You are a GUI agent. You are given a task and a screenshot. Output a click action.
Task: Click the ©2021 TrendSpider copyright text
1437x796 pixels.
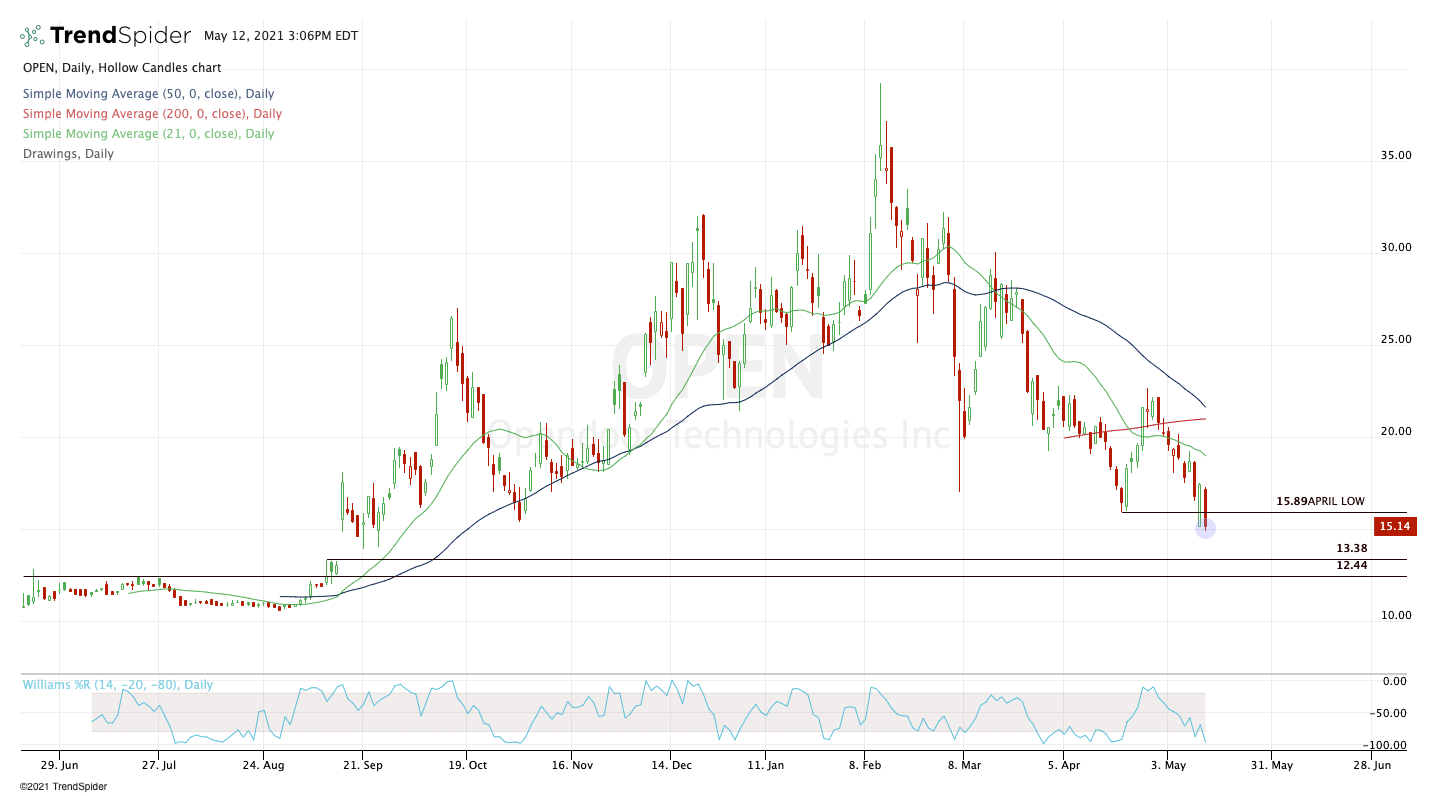point(63,786)
